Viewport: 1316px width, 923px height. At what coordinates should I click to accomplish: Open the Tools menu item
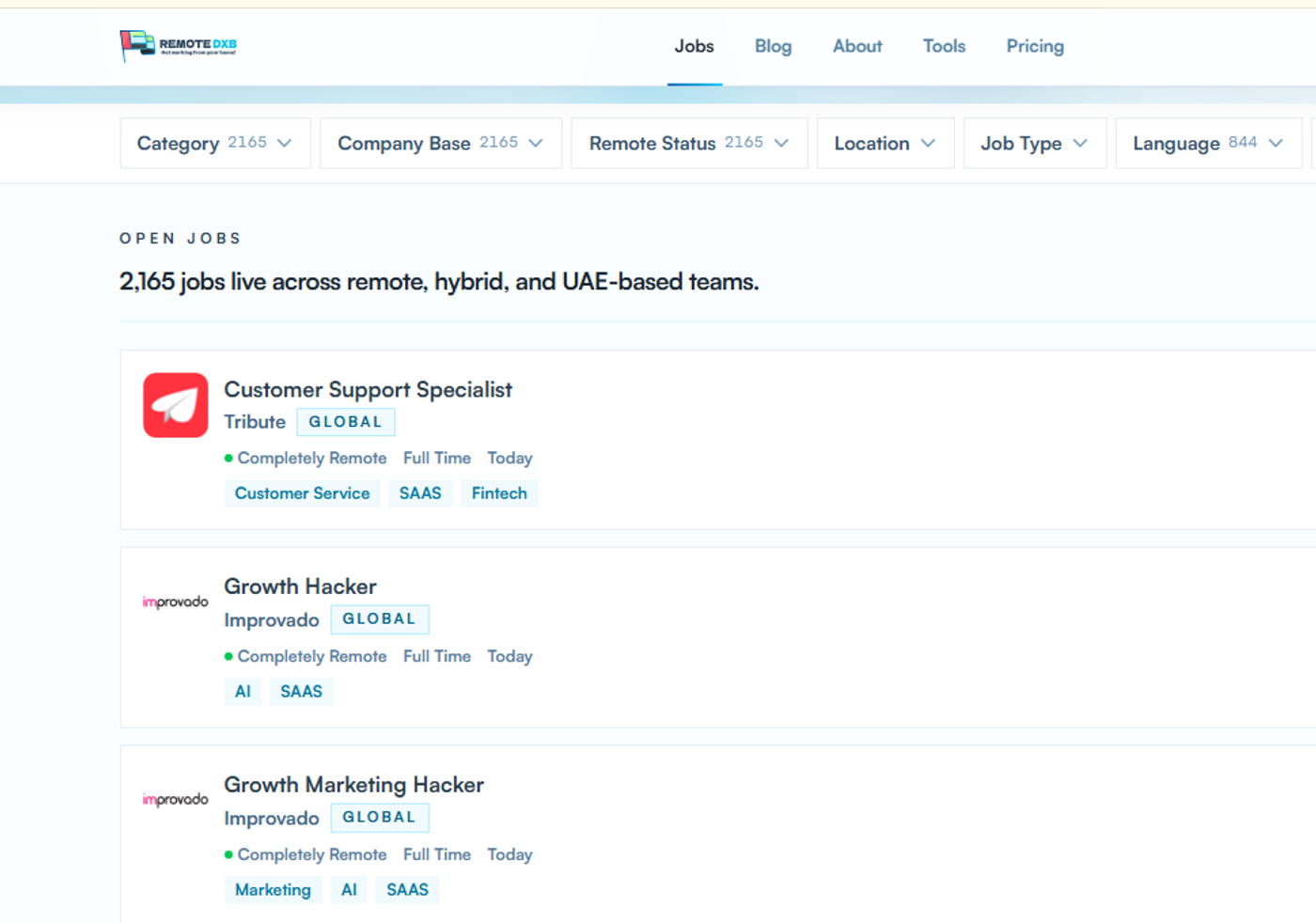[x=944, y=46]
